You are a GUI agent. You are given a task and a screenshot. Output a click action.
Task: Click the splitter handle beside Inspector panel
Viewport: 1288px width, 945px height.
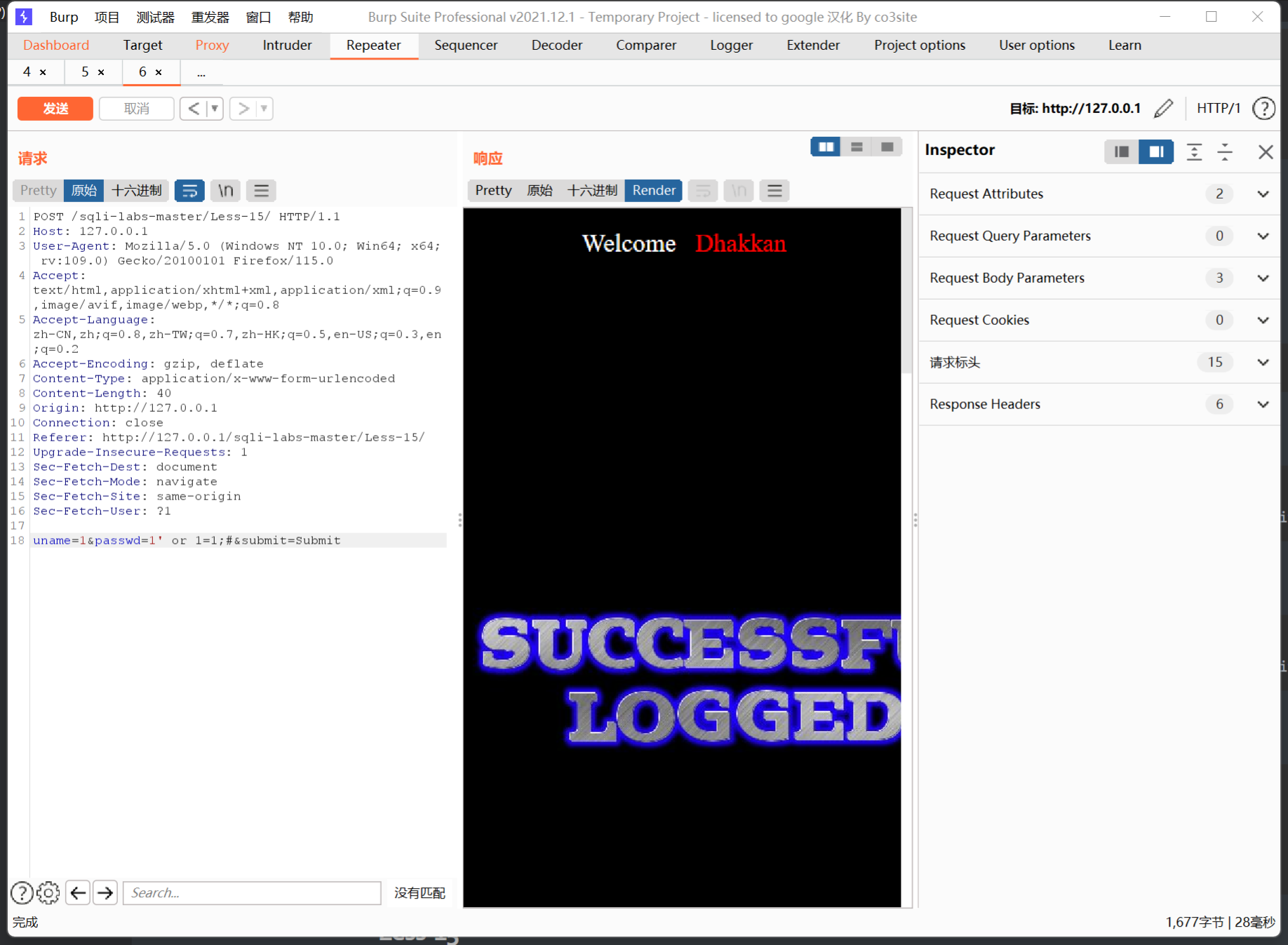click(x=915, y=520)
